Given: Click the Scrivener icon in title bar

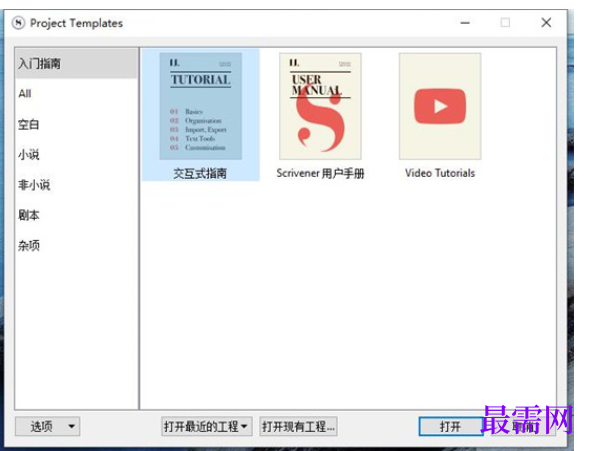Looking at the screenshot, I should tap(18, 23).
